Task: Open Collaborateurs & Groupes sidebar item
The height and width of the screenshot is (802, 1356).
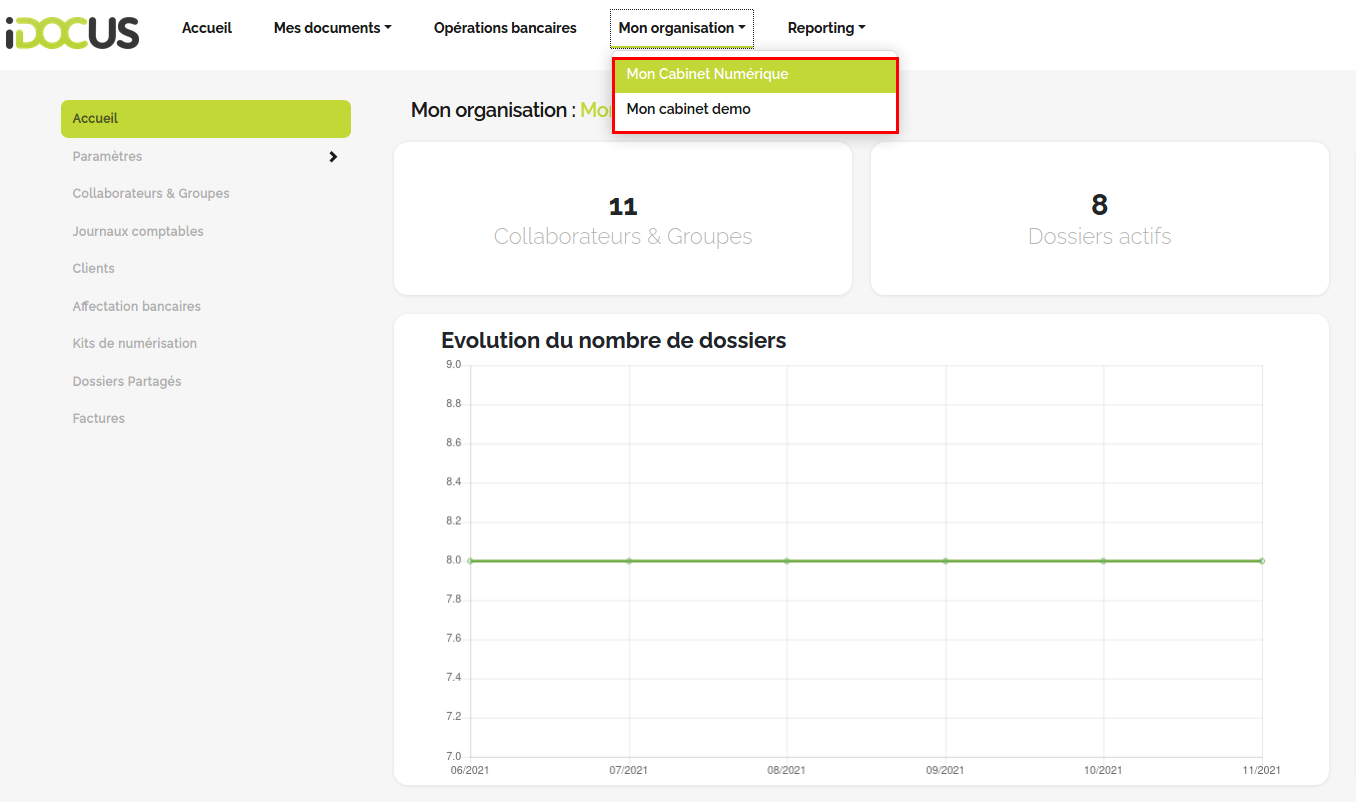Action: [x=151, y=194]
